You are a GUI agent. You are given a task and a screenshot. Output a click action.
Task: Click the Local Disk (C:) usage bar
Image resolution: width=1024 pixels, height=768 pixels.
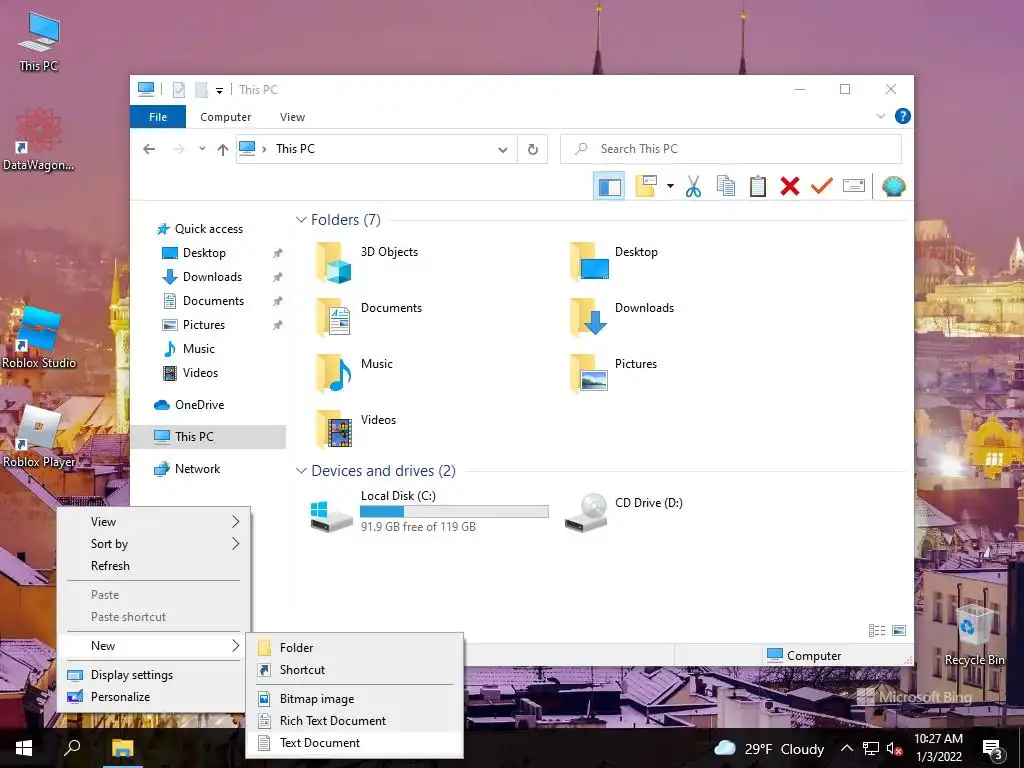click(454, 511)
